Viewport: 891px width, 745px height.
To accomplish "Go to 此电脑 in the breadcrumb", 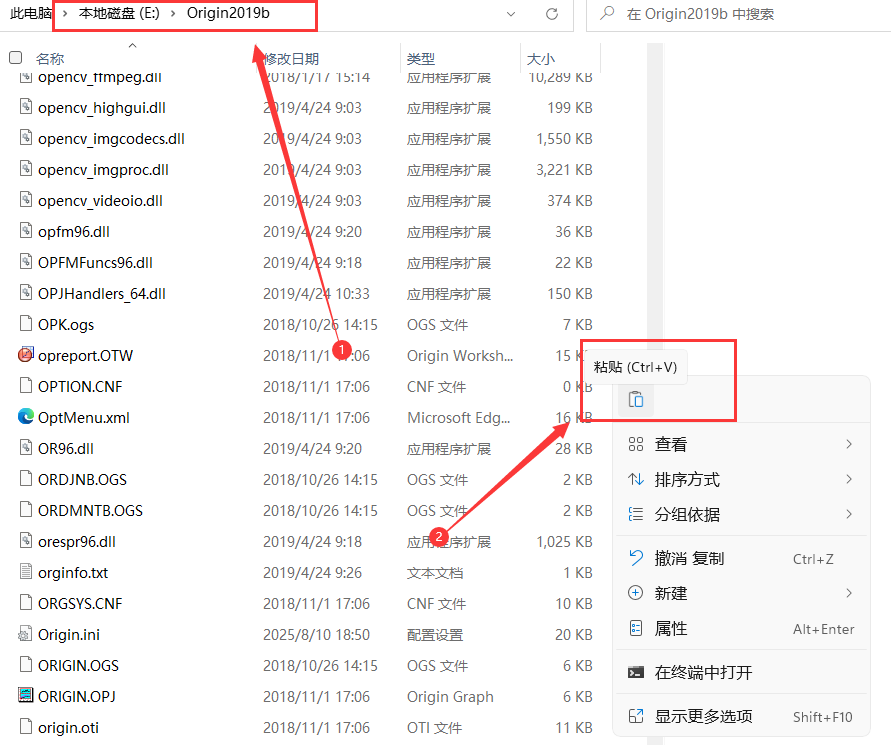I will point(31,13).
